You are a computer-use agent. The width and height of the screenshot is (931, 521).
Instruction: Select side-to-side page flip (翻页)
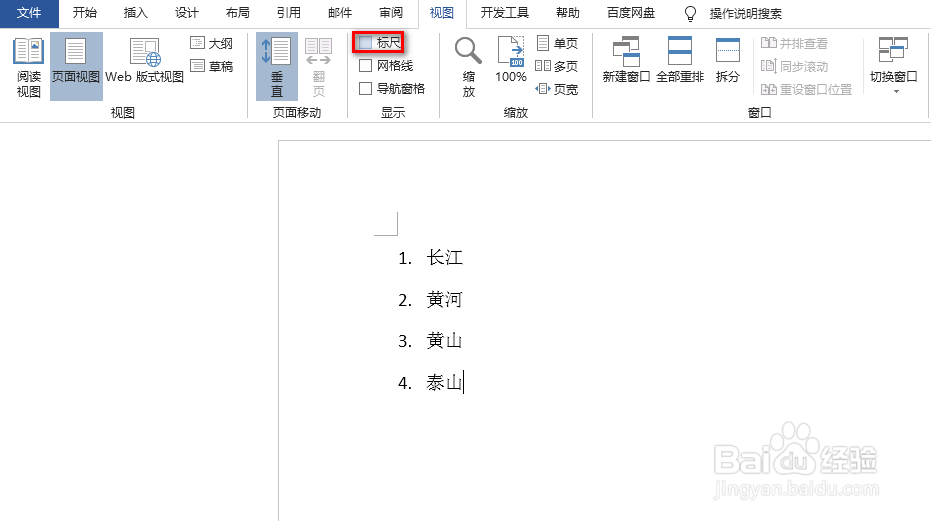(x=319, y=67)
